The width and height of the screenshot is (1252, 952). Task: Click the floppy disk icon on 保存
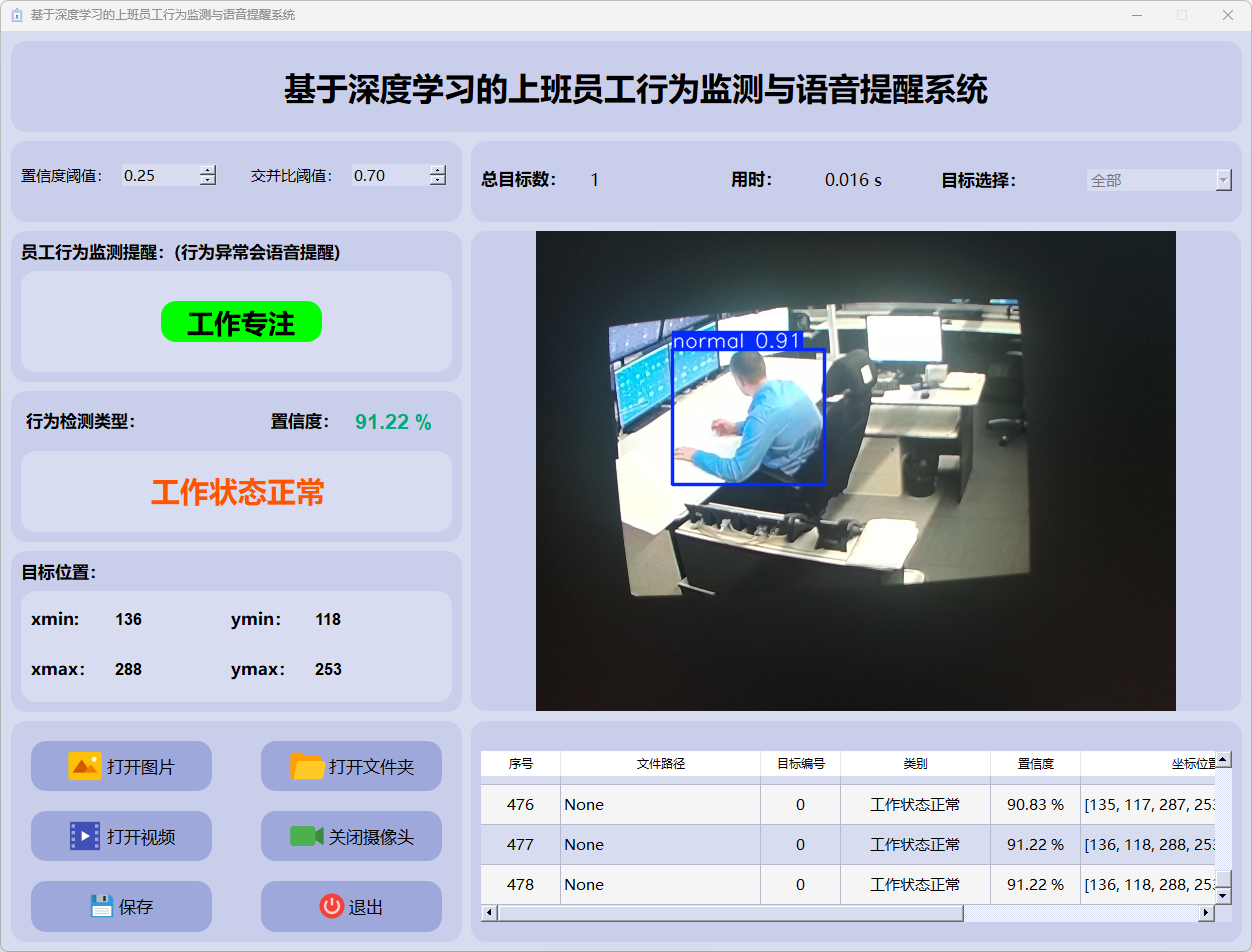coord(101,906)
